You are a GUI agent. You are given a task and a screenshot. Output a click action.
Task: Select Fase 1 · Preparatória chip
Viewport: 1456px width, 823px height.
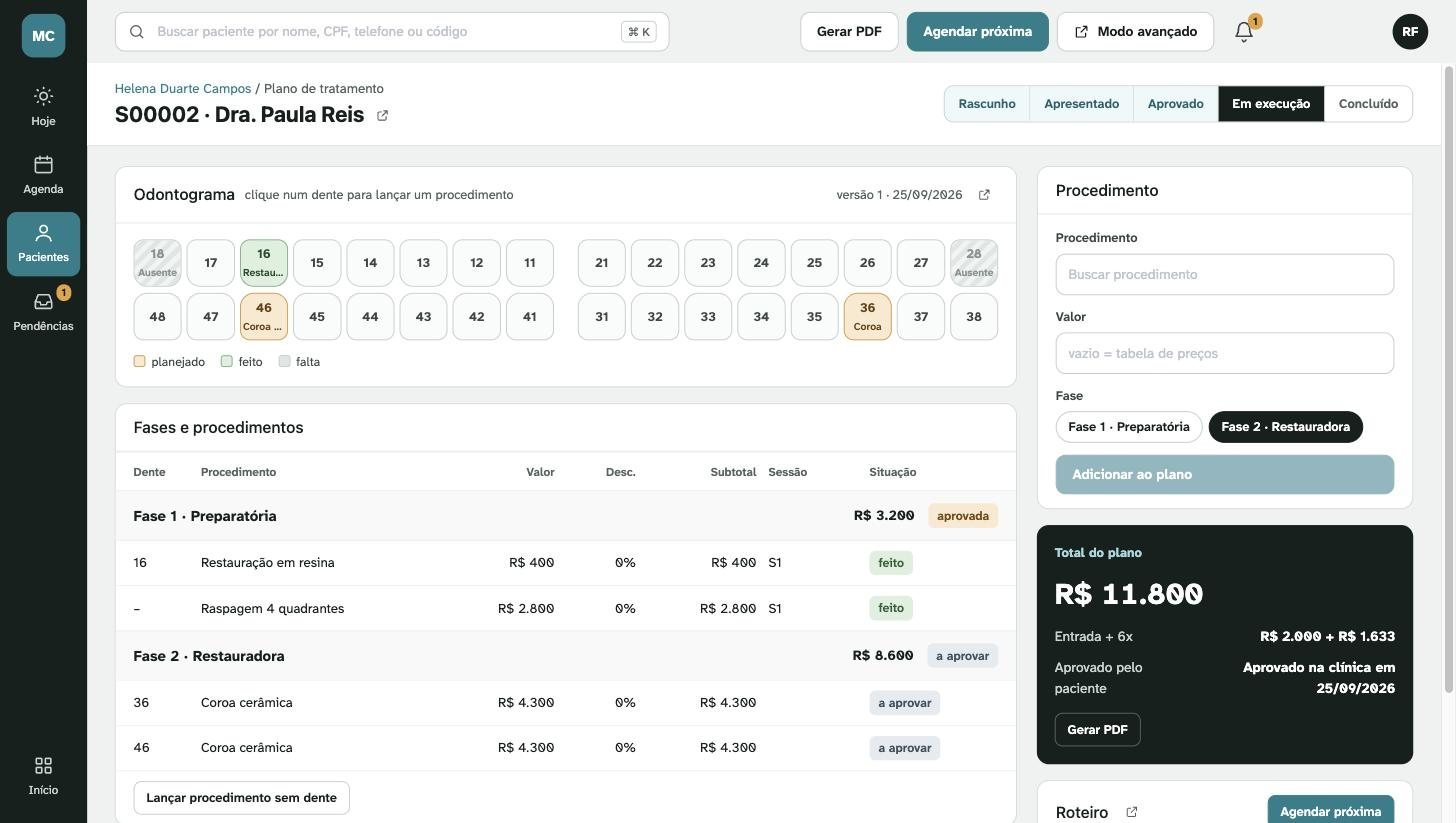[1129, 427]
